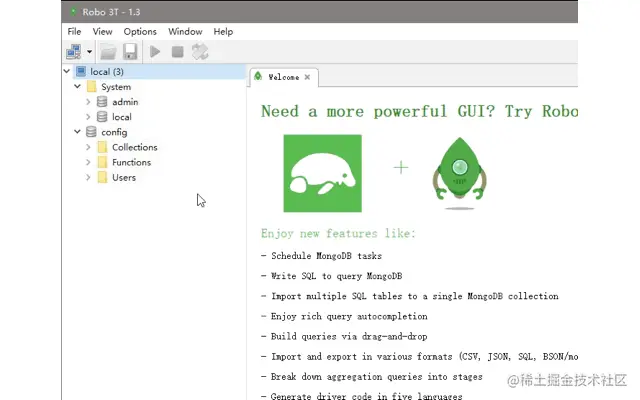Open the Window menu
Screen dimensions: 640x400
(x=185, y=31)
